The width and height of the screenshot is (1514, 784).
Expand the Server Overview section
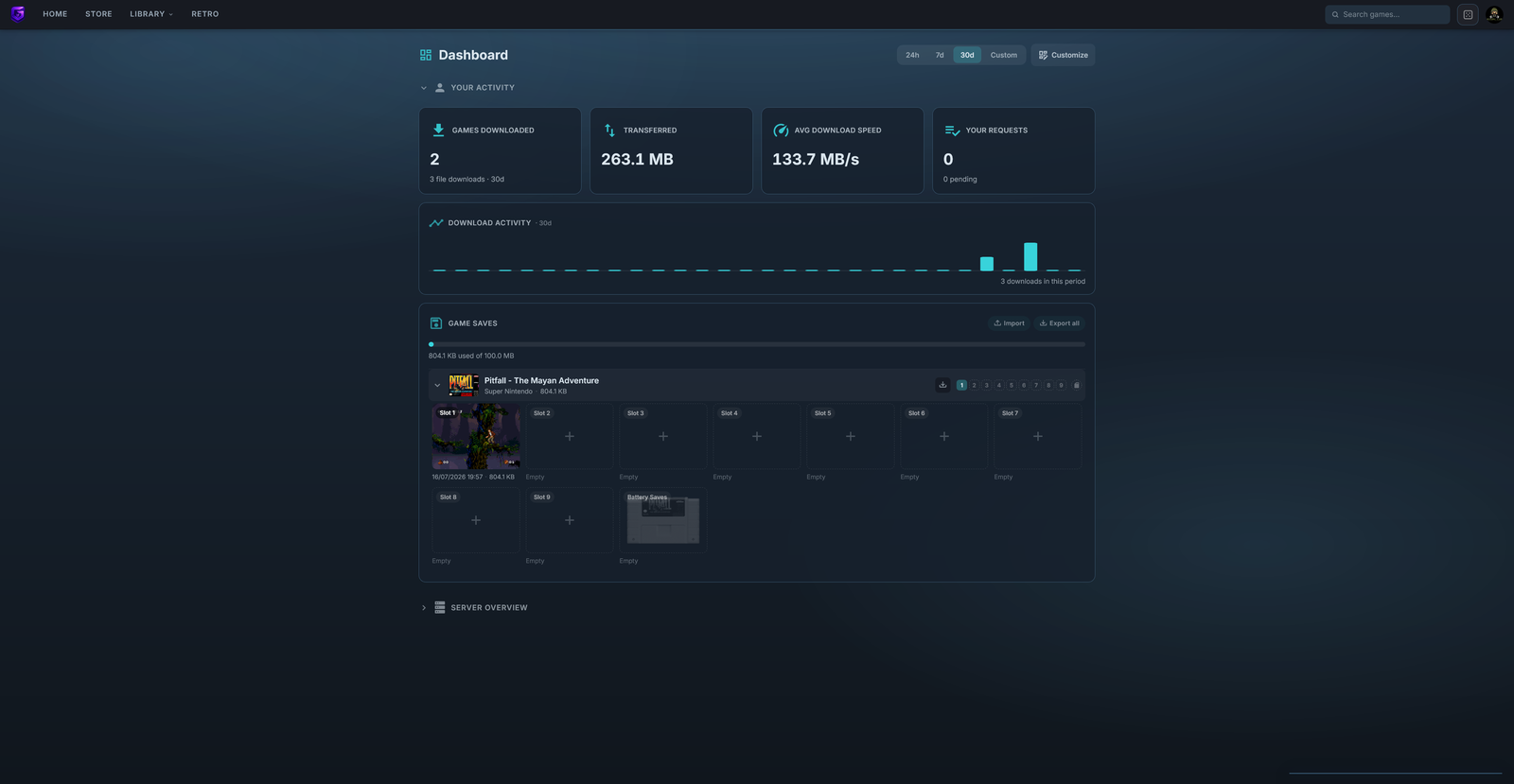pyautogui.click(x=424, y=608)
